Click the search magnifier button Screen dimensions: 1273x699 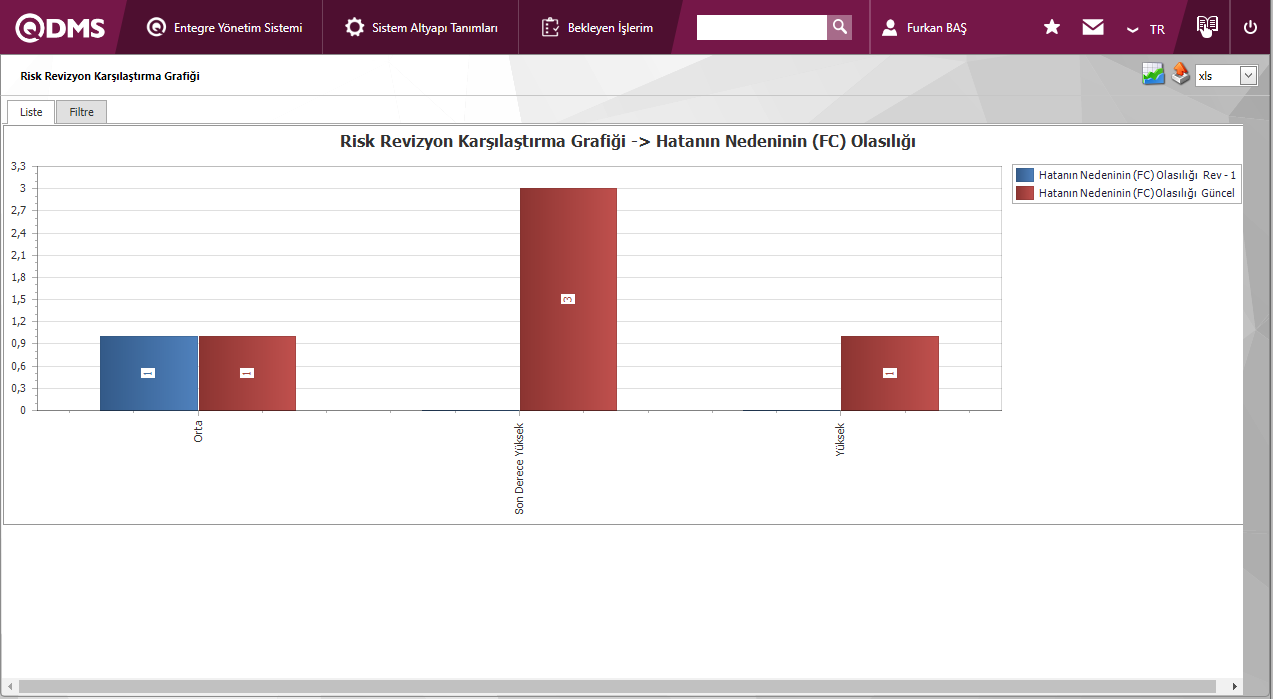click(x=840, y=27)
